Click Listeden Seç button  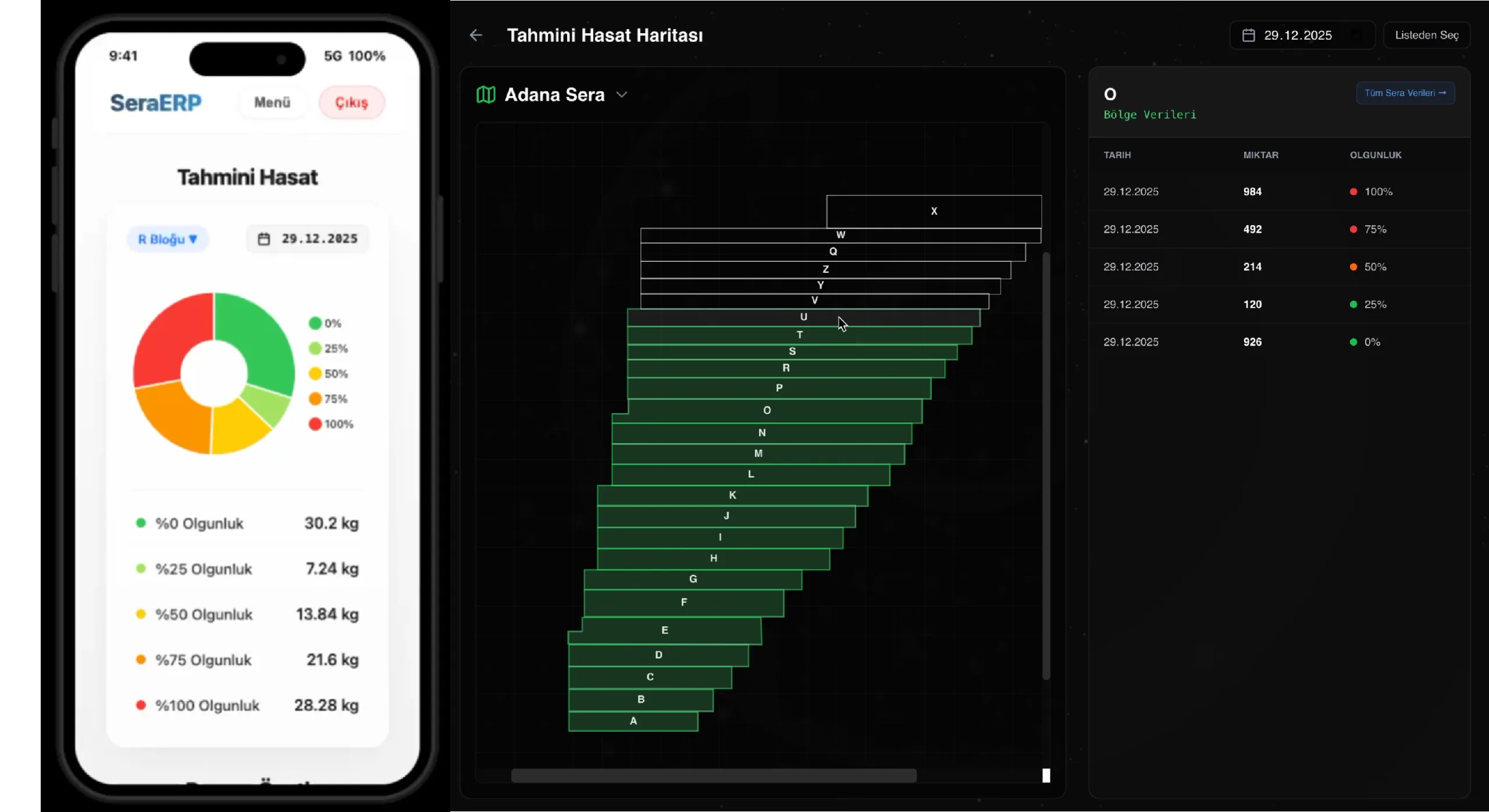[x=1426, y=35]
